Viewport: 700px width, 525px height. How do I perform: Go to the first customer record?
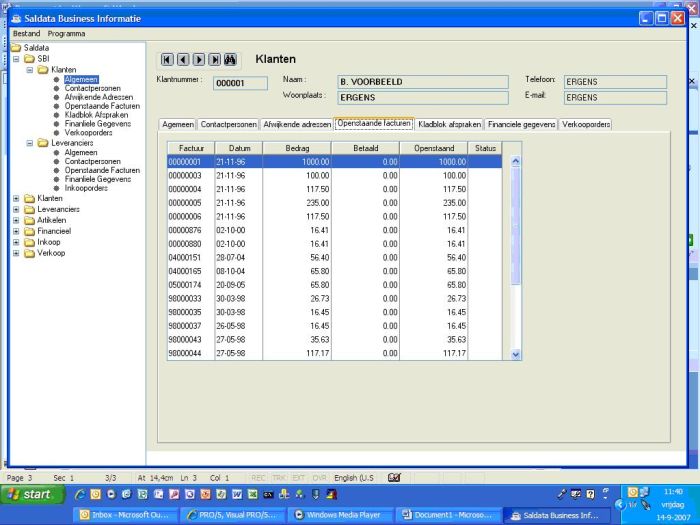click(167, 60)
